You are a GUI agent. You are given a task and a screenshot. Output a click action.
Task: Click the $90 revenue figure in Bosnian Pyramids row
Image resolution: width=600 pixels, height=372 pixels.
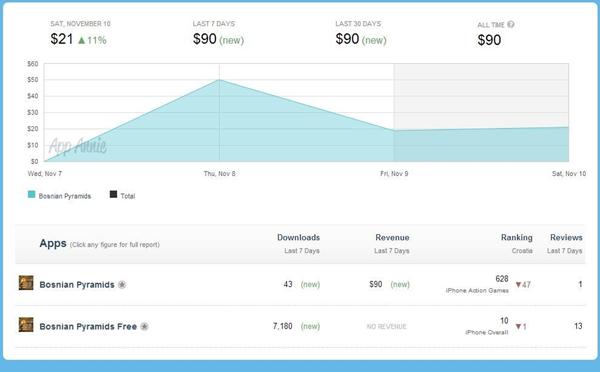376,284
